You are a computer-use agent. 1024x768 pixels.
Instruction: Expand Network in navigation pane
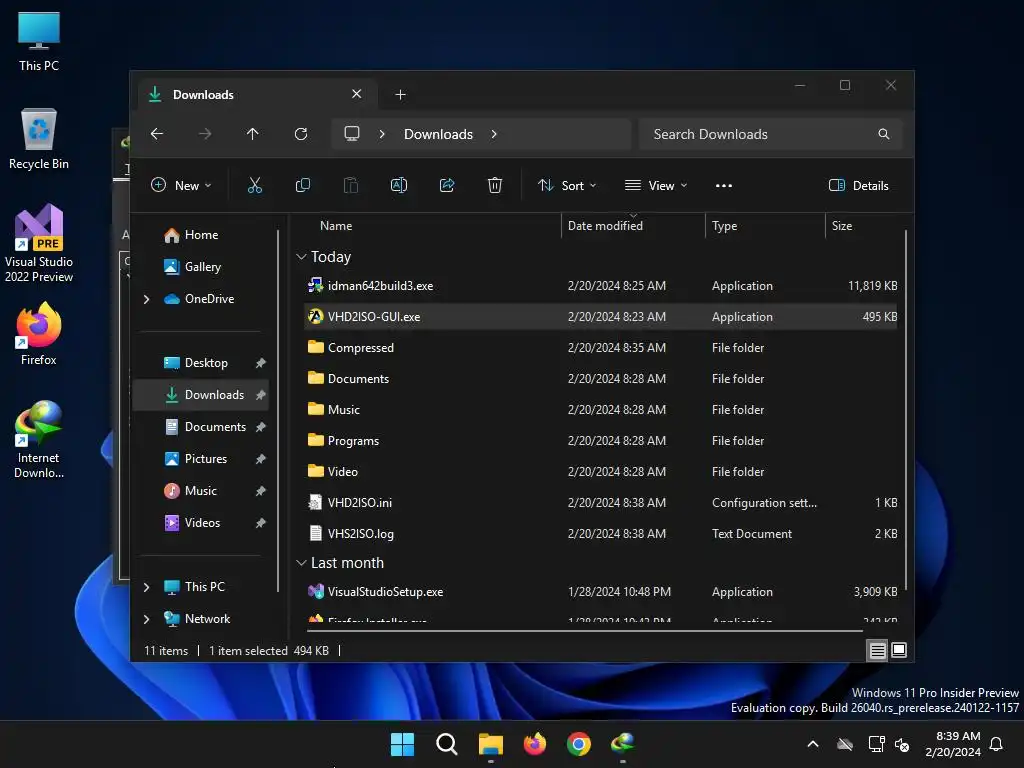click(x=146, y=619)
